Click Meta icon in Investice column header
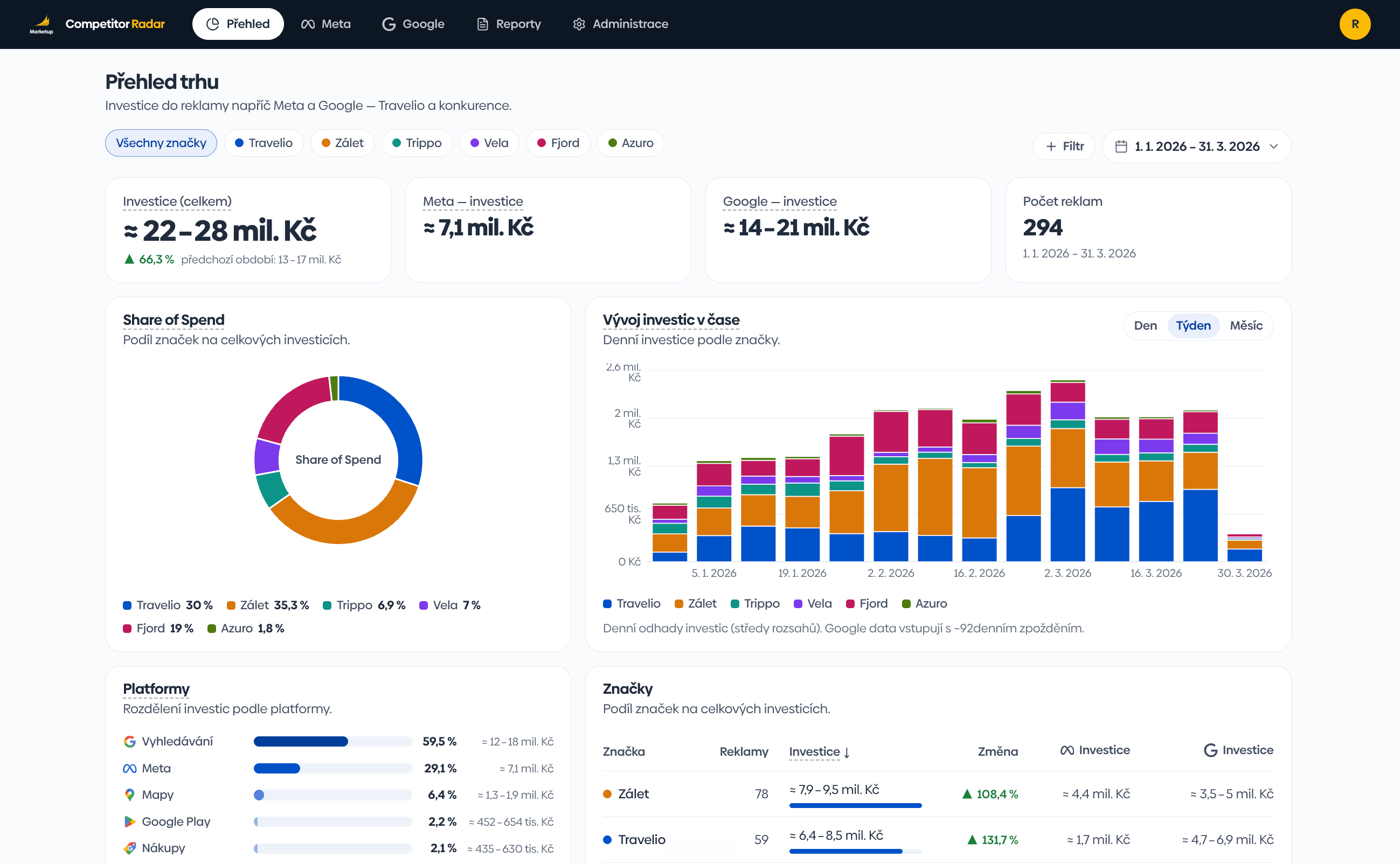Screen dimensions: 1400x864 click(x=1067, y=750)
